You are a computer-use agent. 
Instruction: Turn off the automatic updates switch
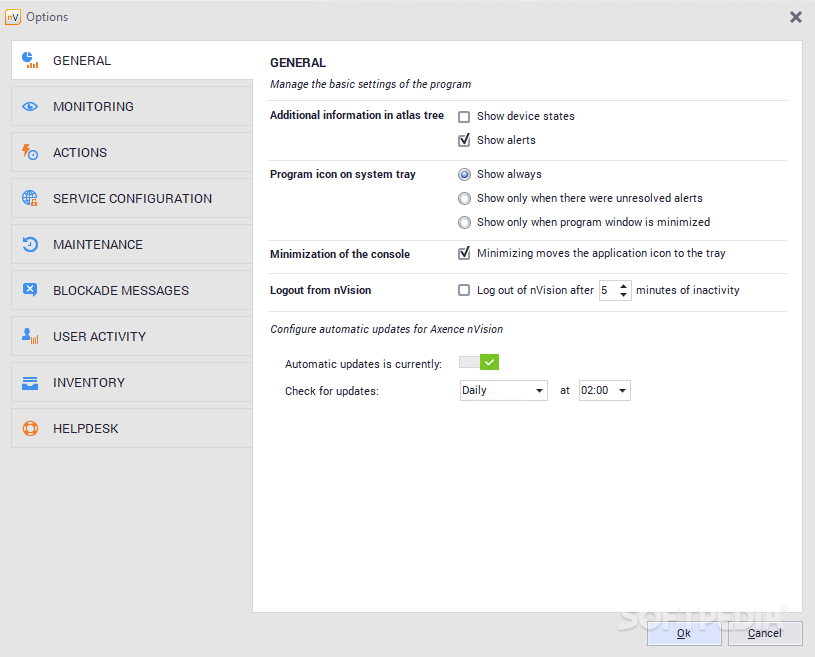click(x=479, y=362)
